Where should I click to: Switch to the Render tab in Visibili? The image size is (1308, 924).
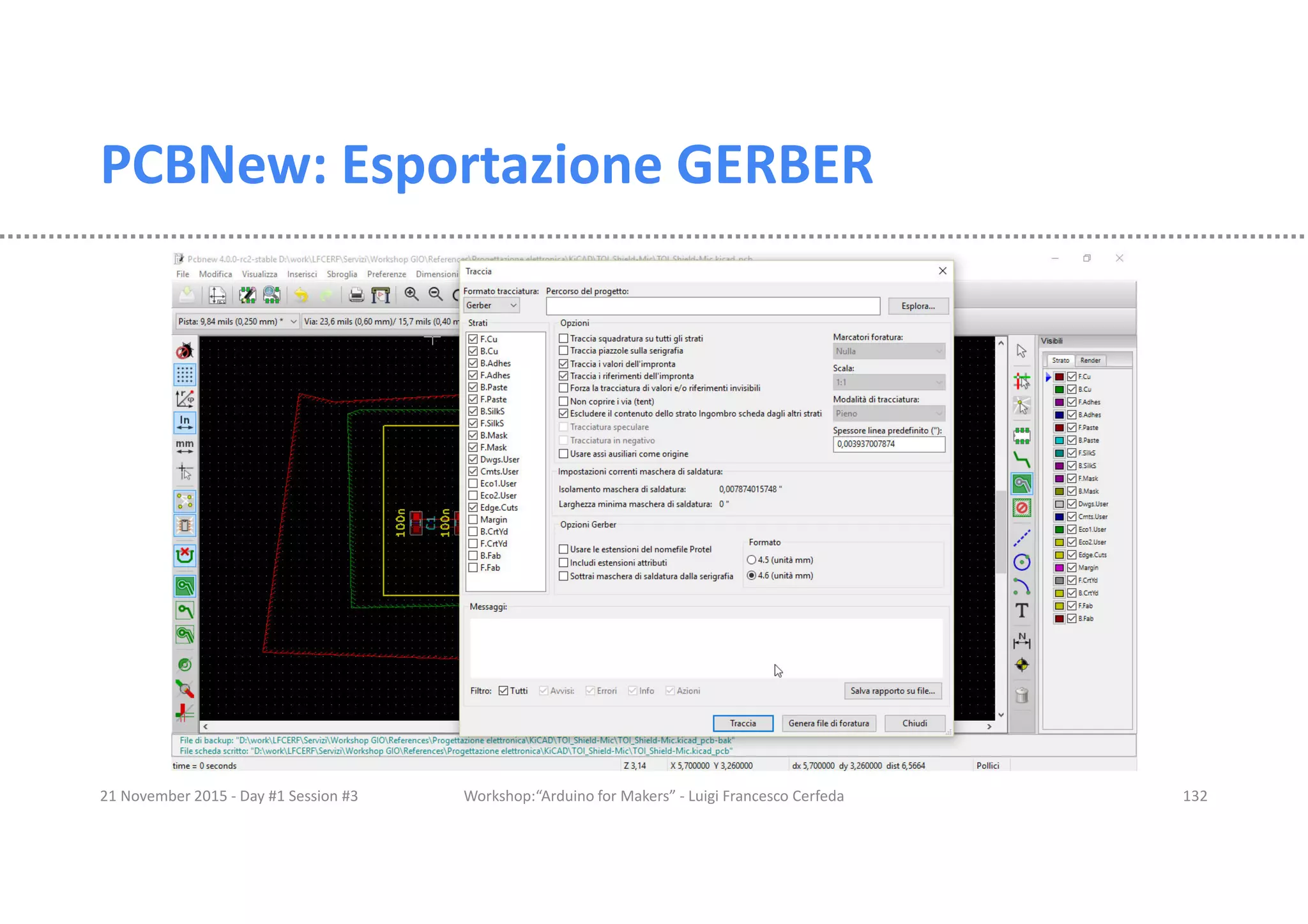1090,361
